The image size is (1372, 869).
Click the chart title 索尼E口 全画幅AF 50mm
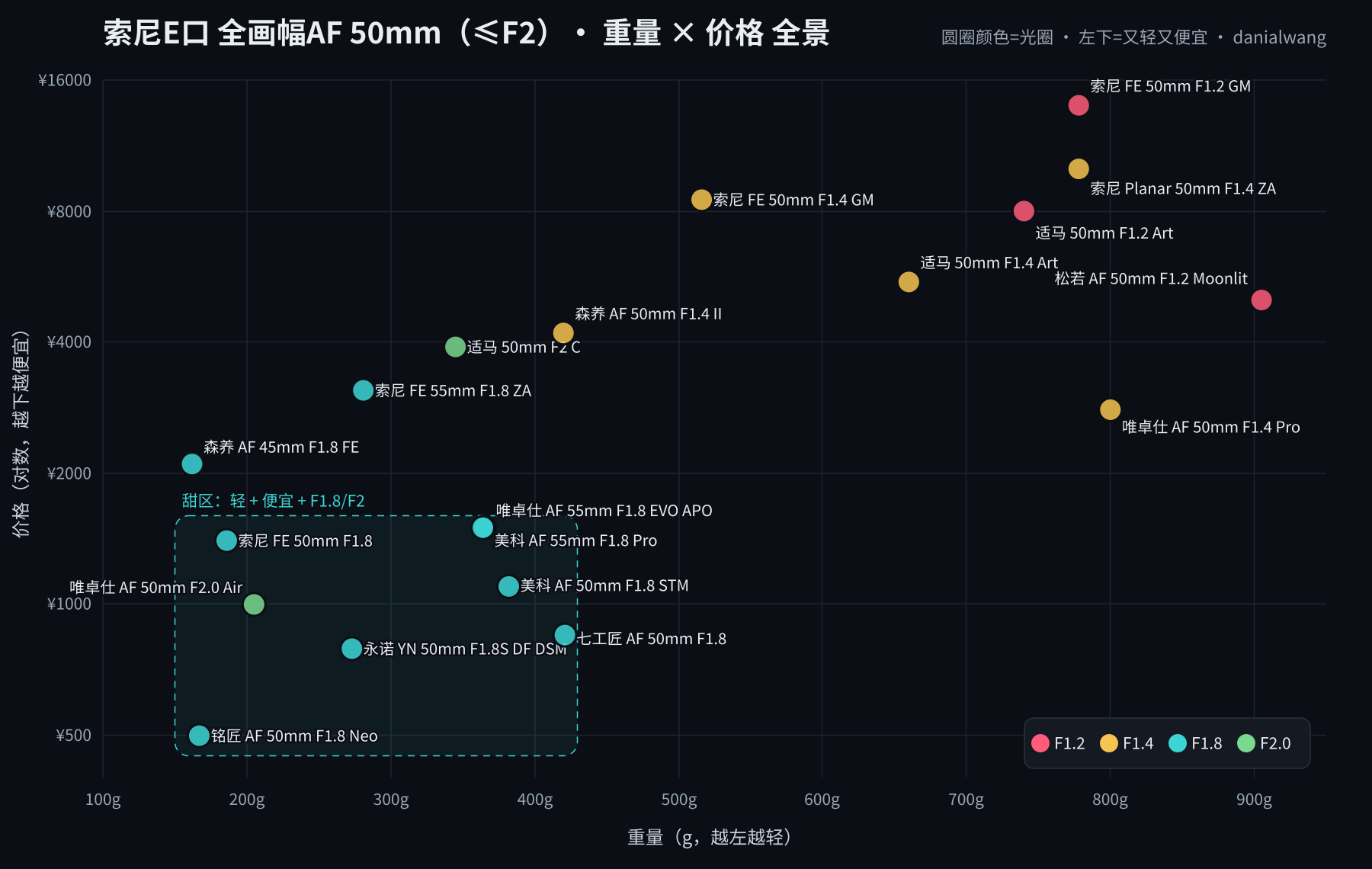(466, 34)
